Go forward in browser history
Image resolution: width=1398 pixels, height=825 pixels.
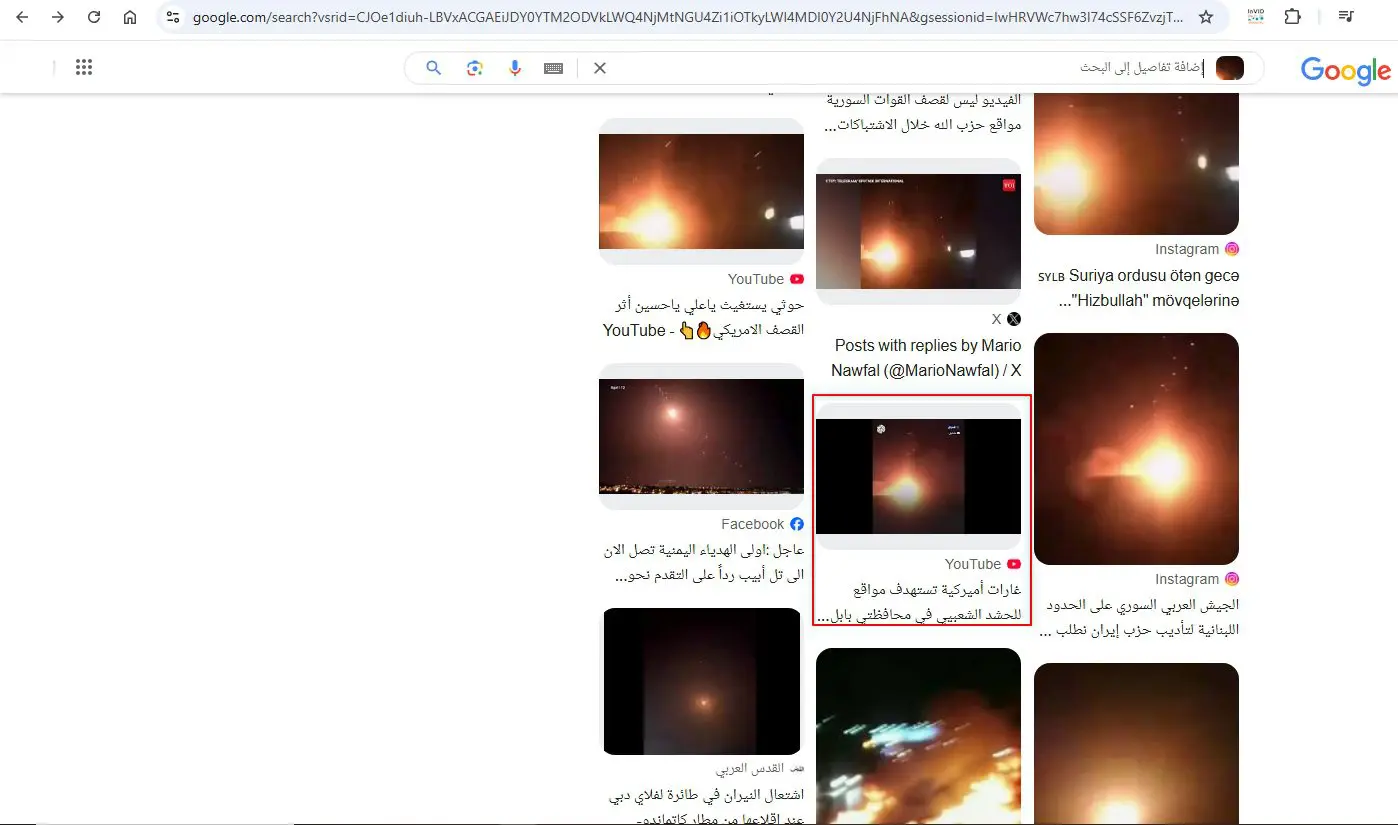point(57,17)
